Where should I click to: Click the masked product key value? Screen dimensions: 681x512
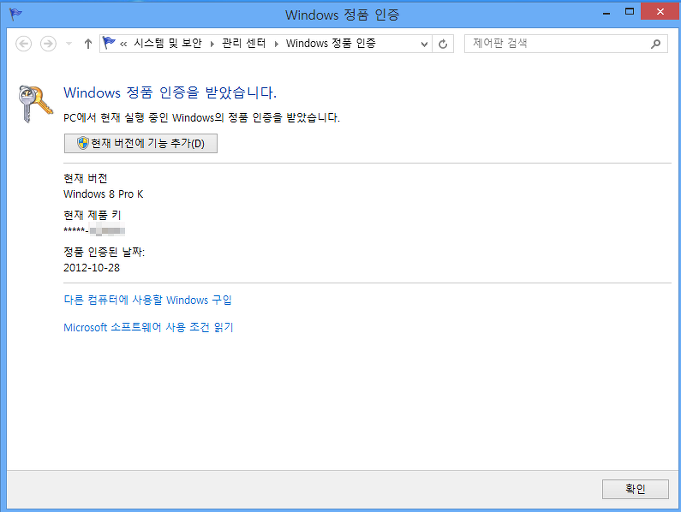click(x=94, y=230)
